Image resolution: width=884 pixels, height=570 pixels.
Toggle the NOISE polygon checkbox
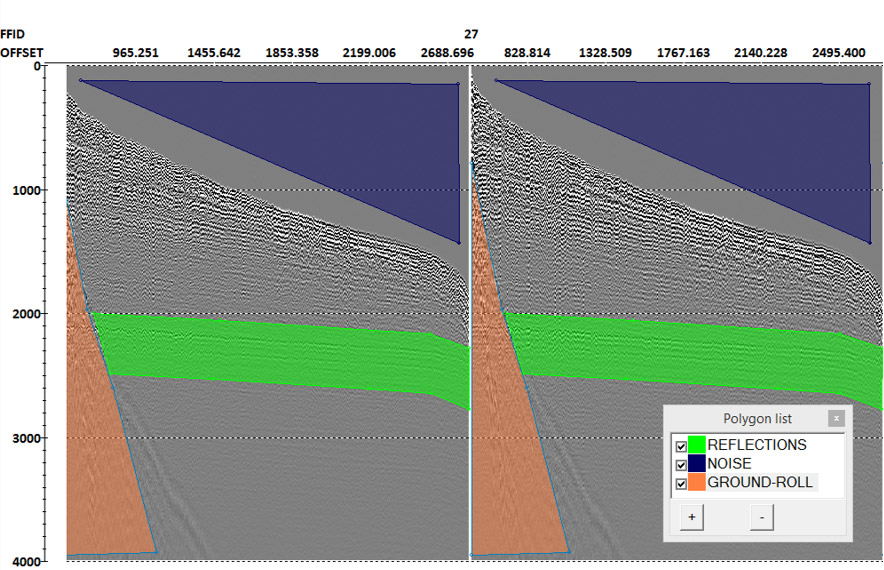681,465
